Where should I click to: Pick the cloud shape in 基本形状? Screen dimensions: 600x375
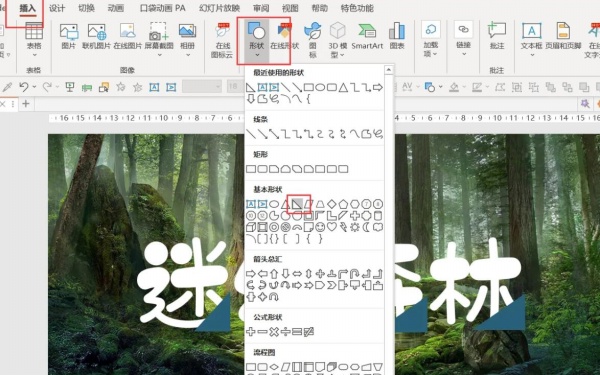pyautogui.click(x=378, y=227)
